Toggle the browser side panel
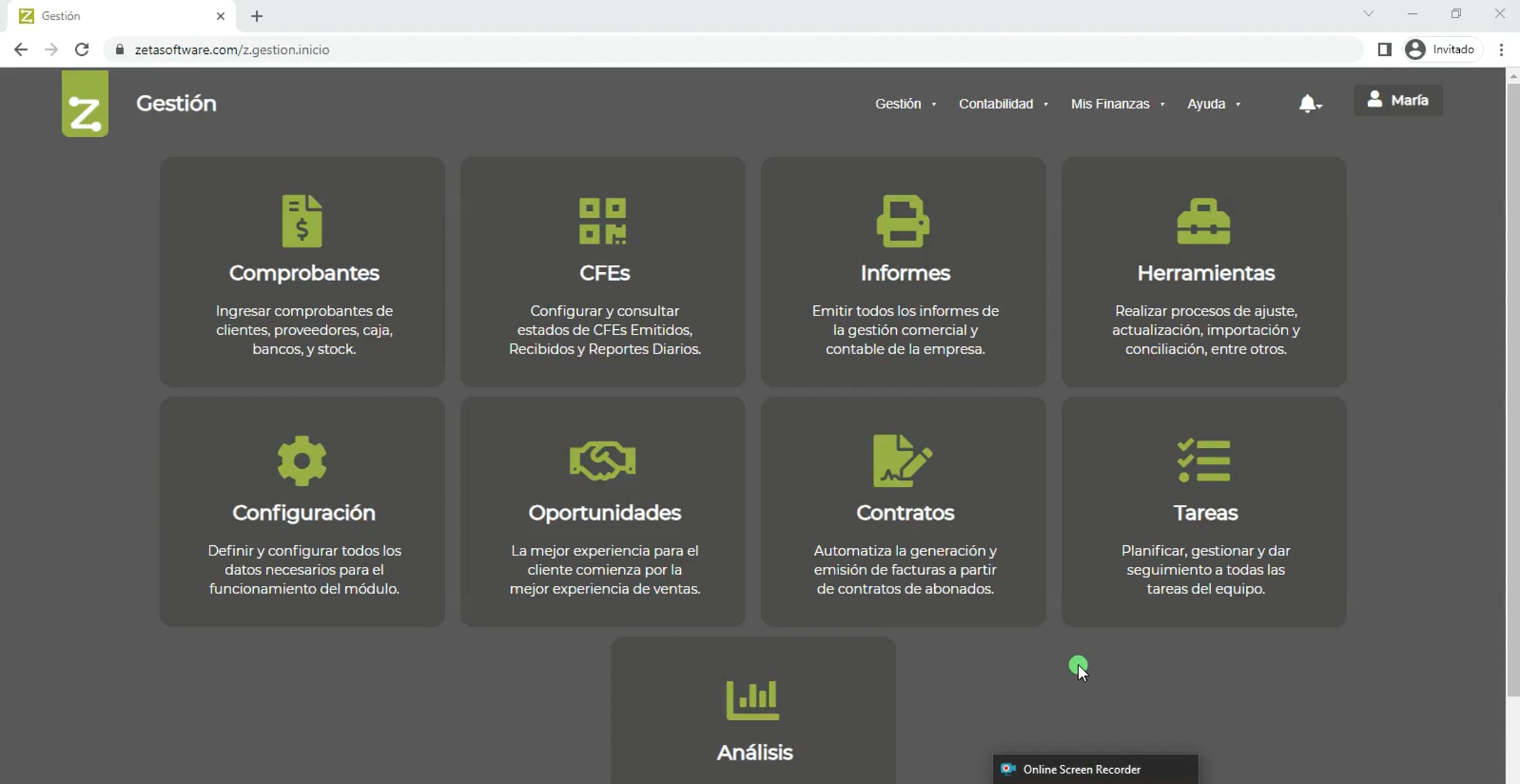This screenshot has height=784, width=1520. 1384,49
